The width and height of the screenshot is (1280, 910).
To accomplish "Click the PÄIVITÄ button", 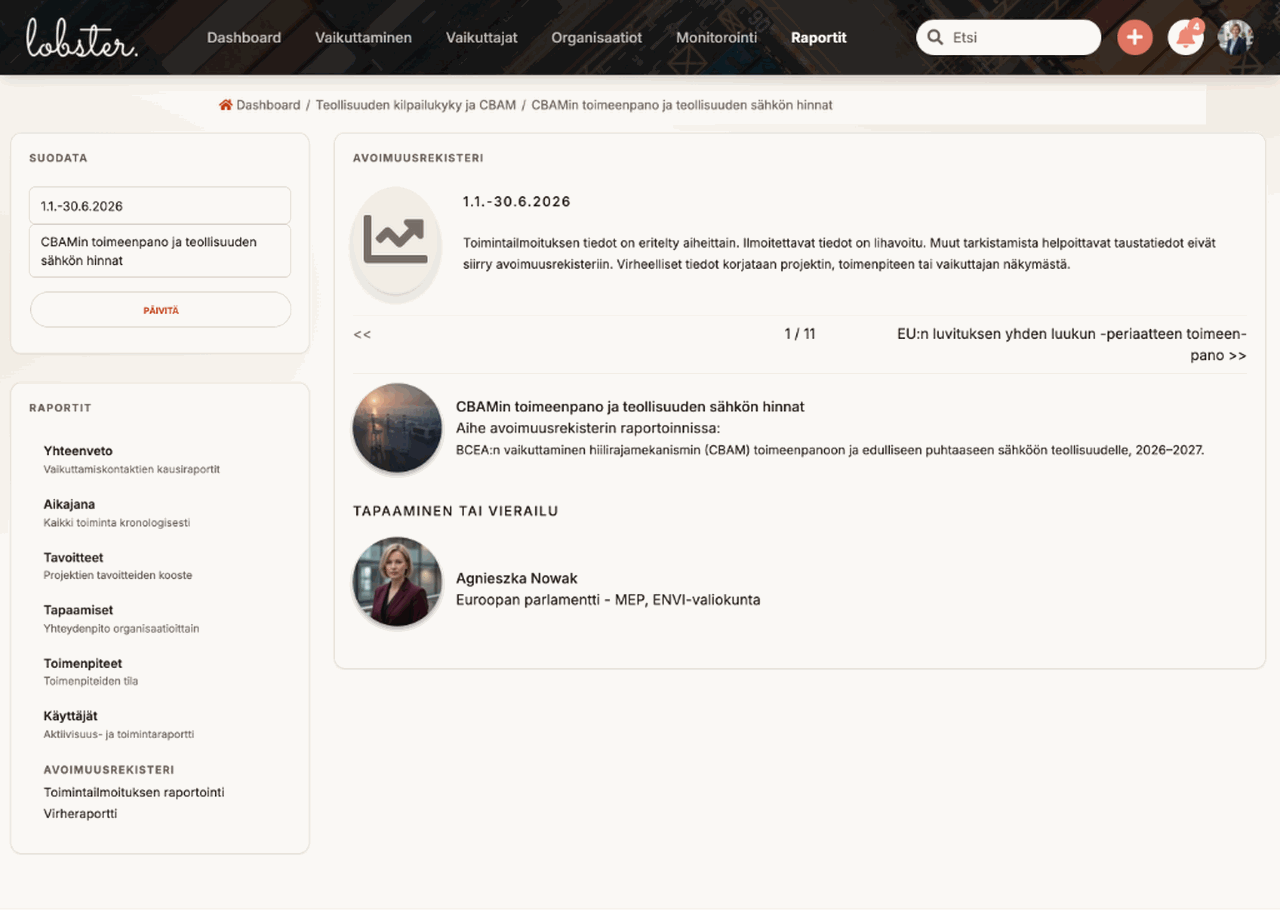I will pyautogui.click(x=160, y=310).
